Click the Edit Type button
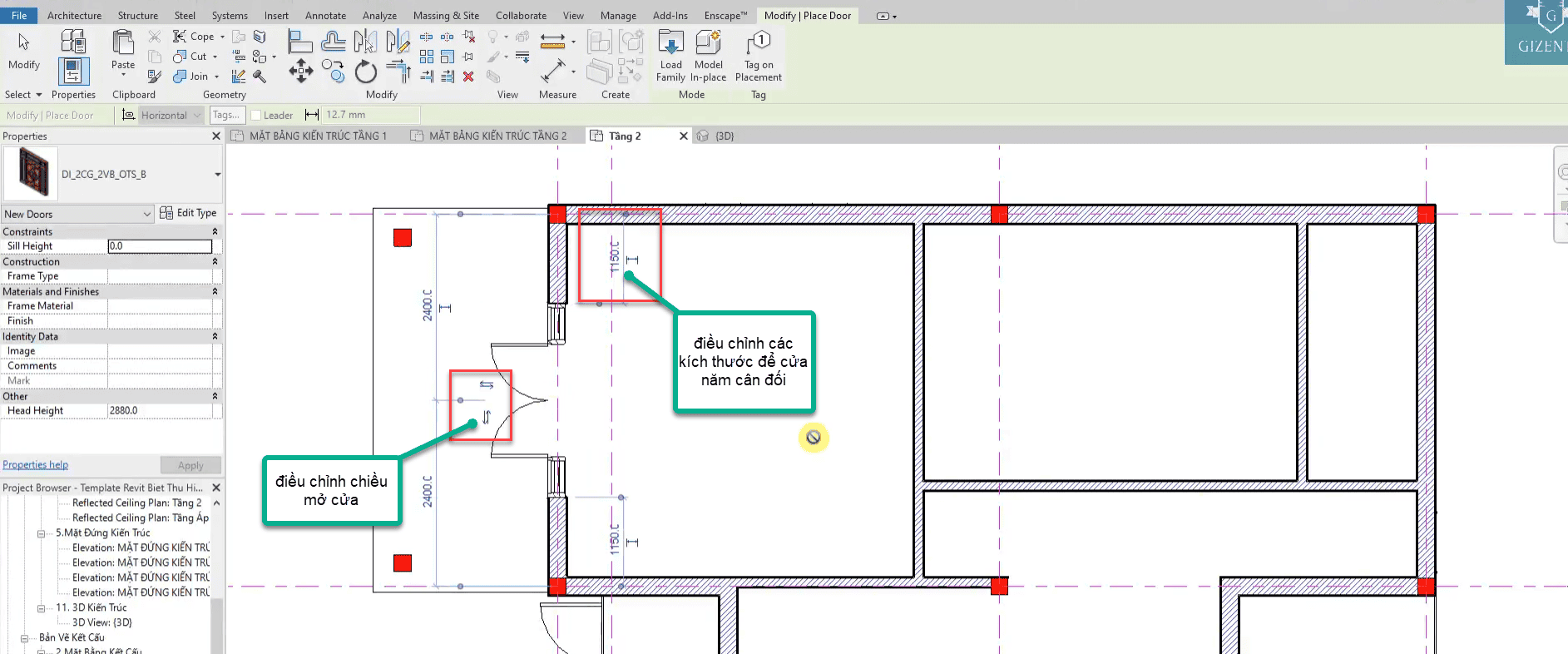Screen dimensions: 1568x654 189,213
